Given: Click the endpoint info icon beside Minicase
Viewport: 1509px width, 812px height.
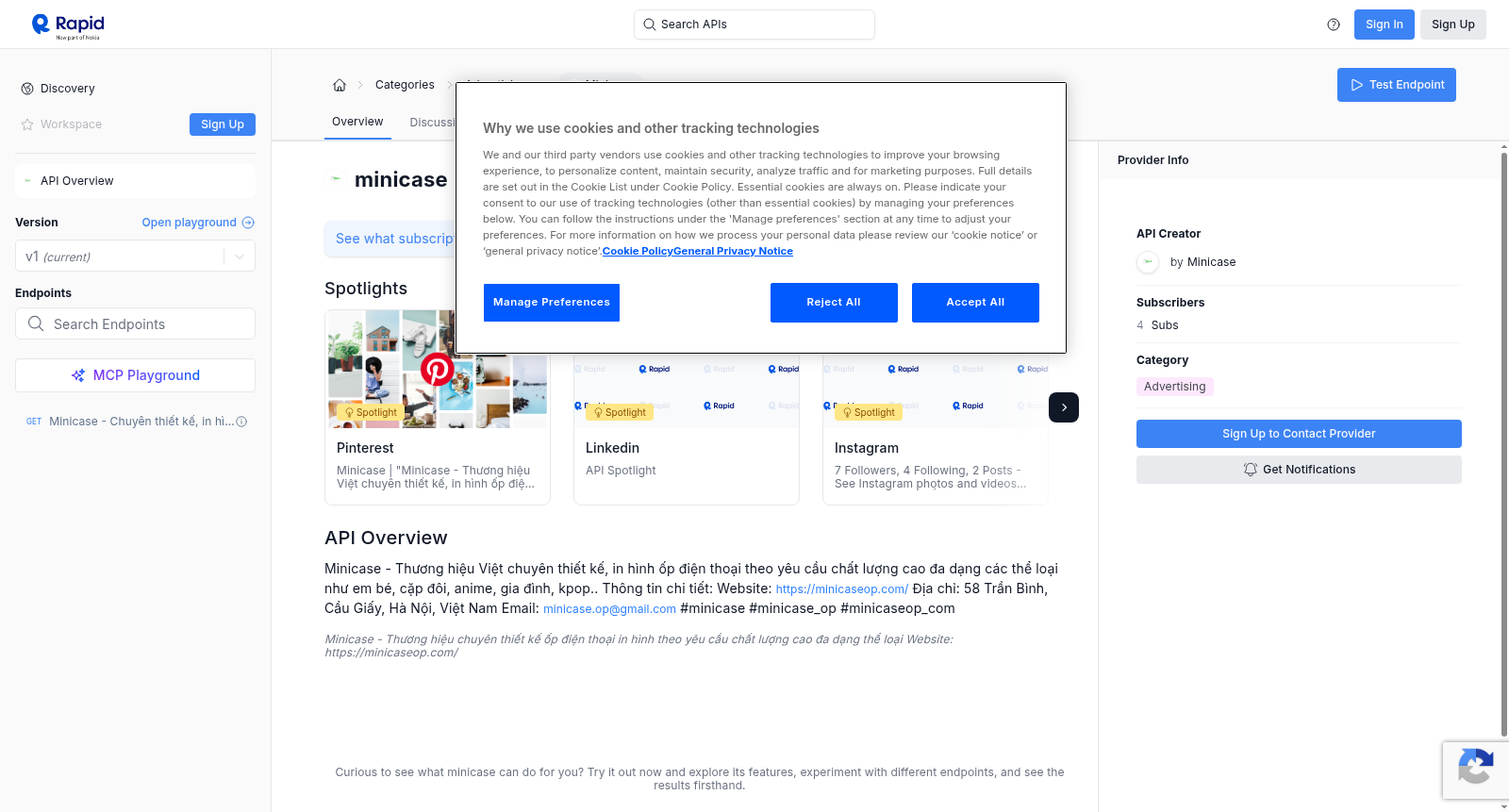Looking at the screenshot, I should [241, 422].
